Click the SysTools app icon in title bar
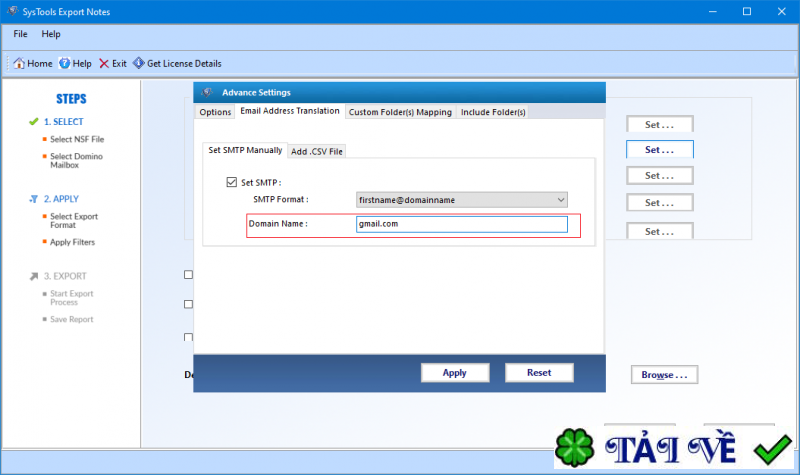The image size is (800, 475). 12,11
